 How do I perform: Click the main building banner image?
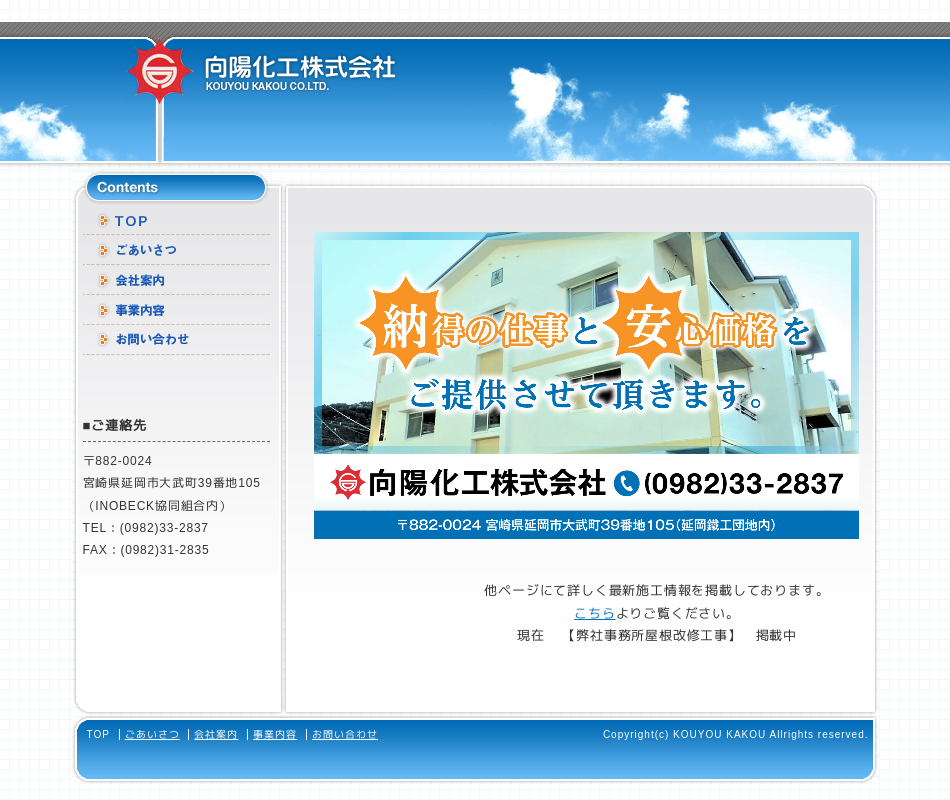[x=586, y=345]
